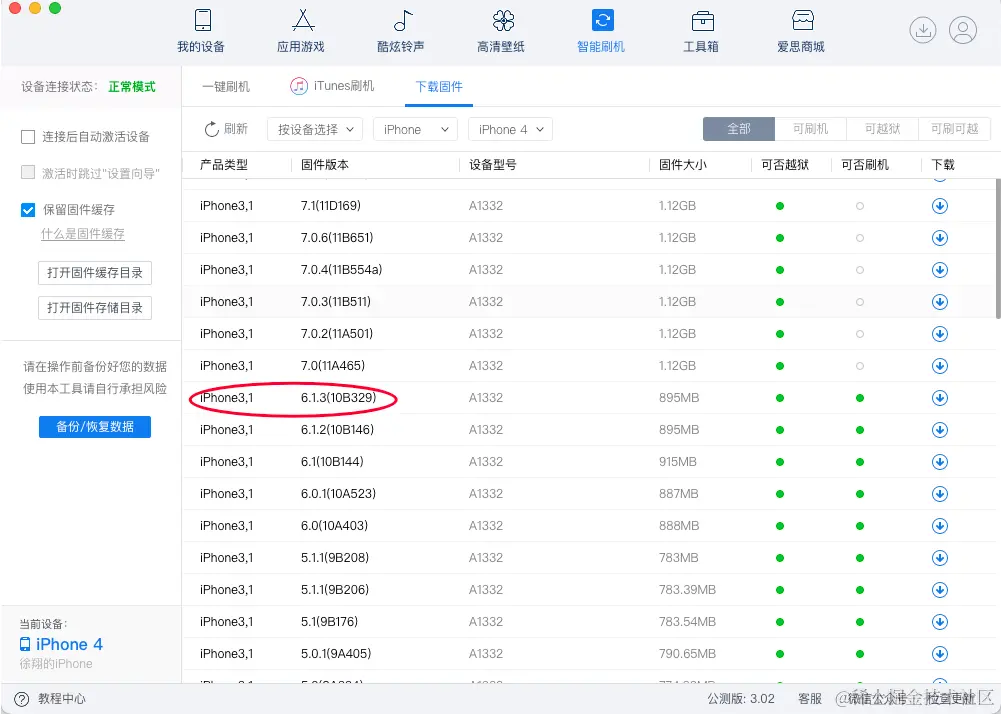This screenshot has height=714, width=1001.
Task: Click the 正常模式 connection status
Action: pyautogui.click(x=132, y=87)
